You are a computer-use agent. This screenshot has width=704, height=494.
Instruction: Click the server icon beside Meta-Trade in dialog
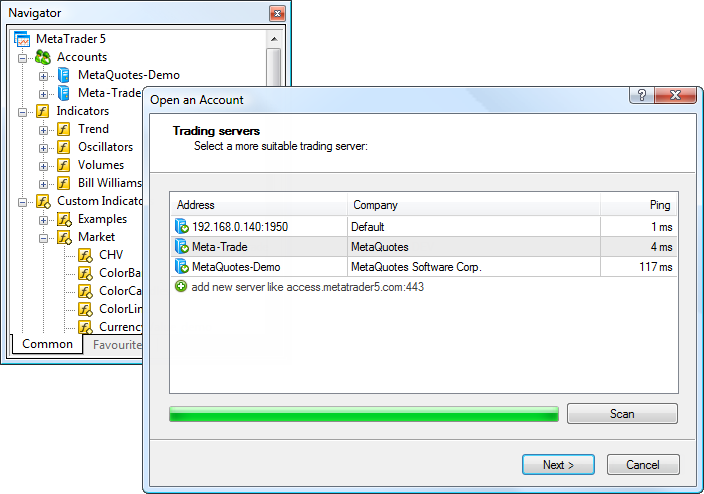pos(181,247)
